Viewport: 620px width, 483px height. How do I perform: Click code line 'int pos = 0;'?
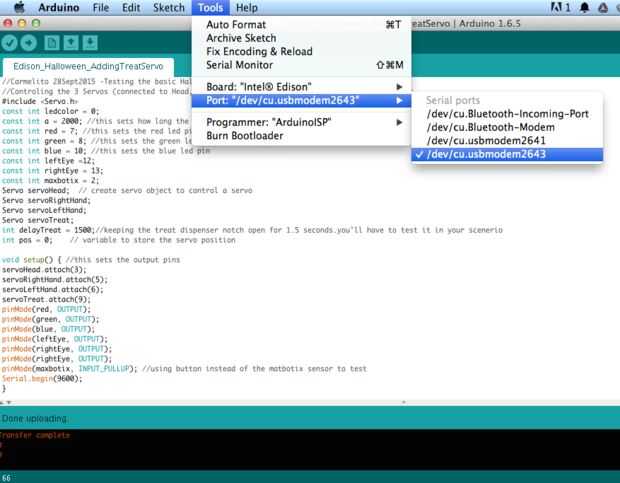coord(119,240)
